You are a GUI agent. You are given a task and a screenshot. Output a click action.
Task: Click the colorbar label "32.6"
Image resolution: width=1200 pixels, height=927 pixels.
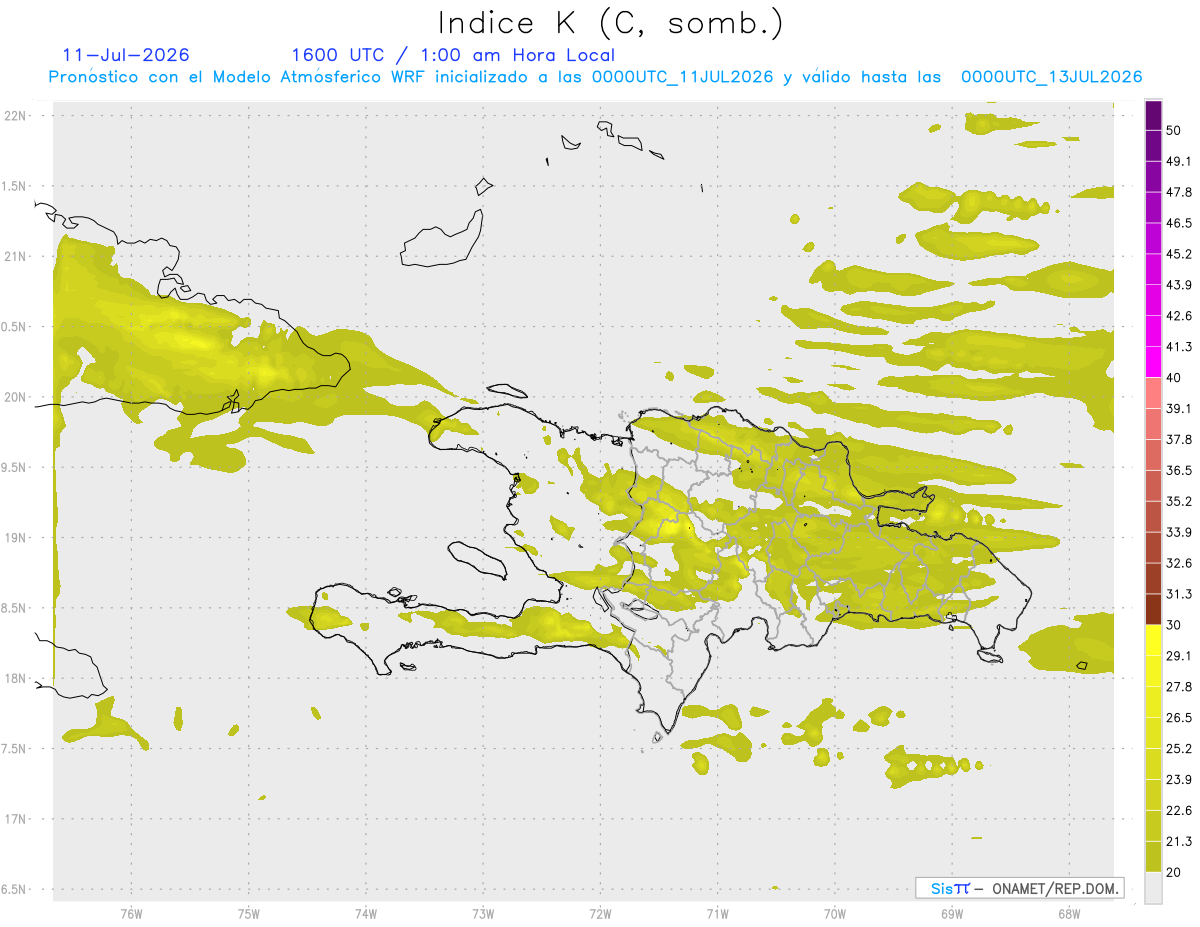(1179, 564)
